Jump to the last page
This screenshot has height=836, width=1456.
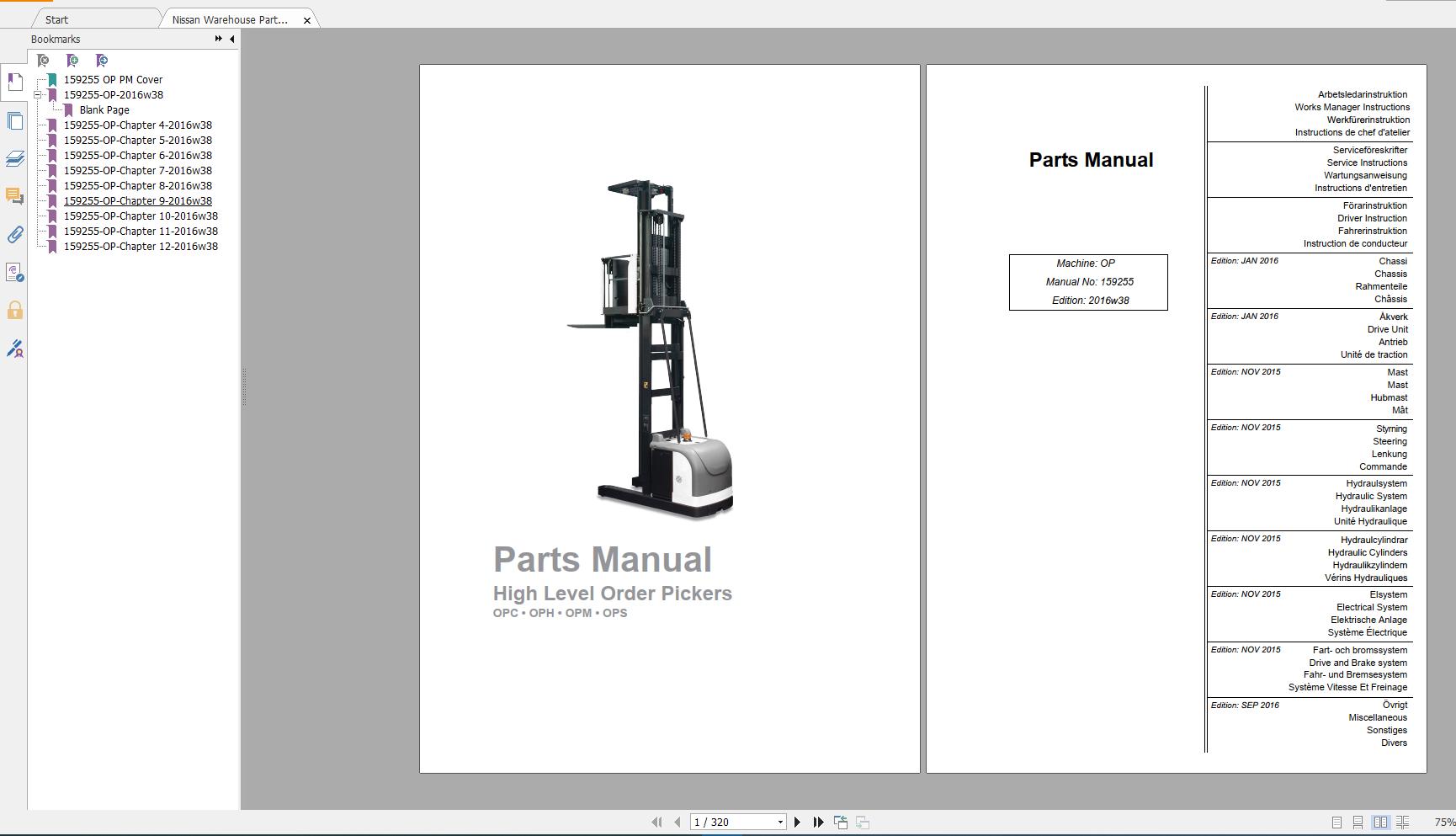click(818, 822)
